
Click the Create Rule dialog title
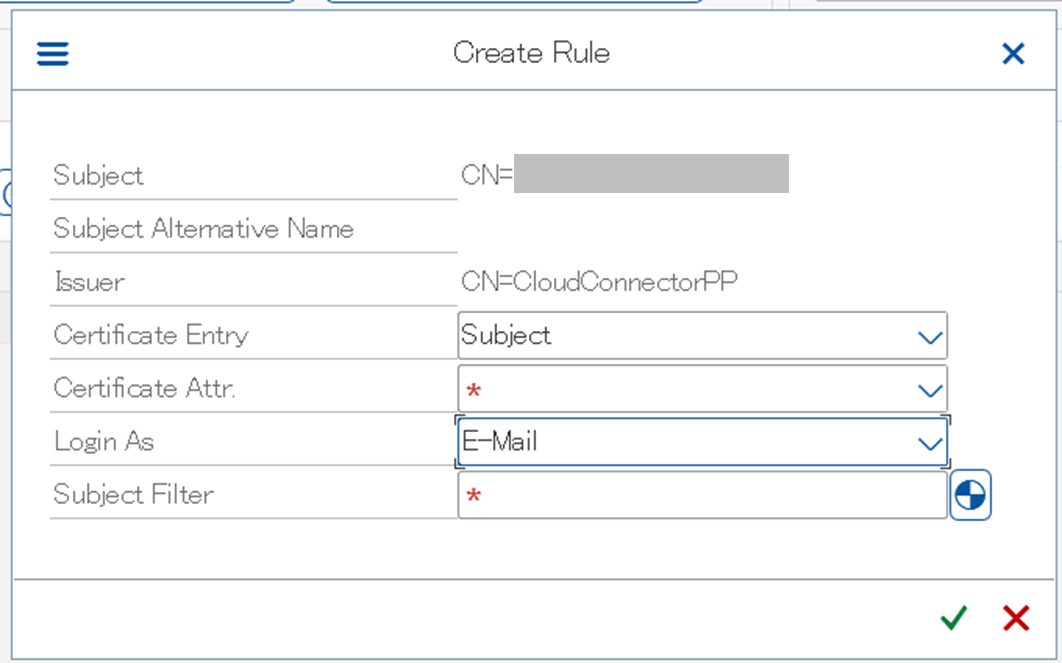[x=531, y=53]
